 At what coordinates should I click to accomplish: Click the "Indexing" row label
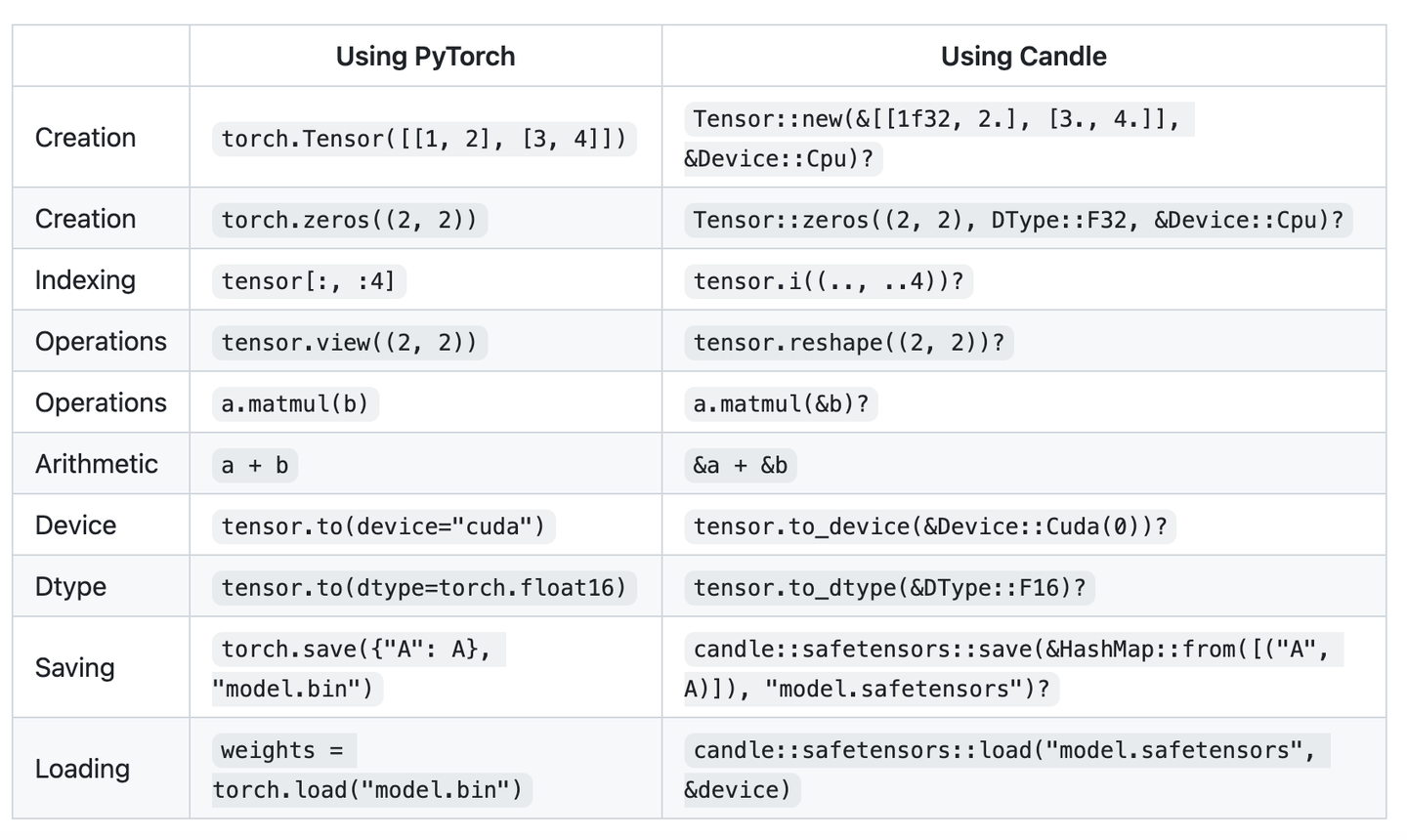click(x=85, y=280)
